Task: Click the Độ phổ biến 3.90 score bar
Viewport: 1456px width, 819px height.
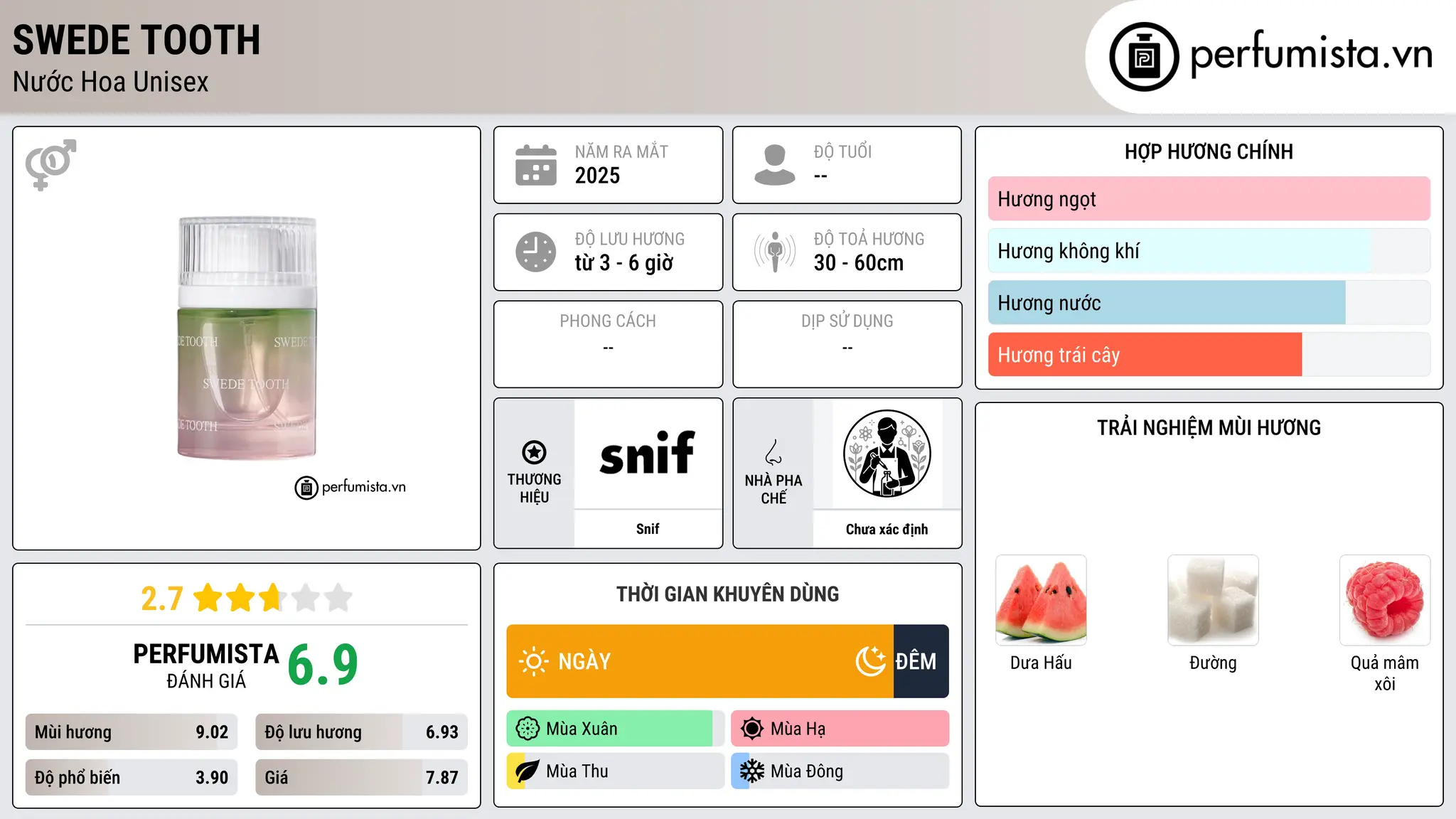Action: tap(132, 778)
